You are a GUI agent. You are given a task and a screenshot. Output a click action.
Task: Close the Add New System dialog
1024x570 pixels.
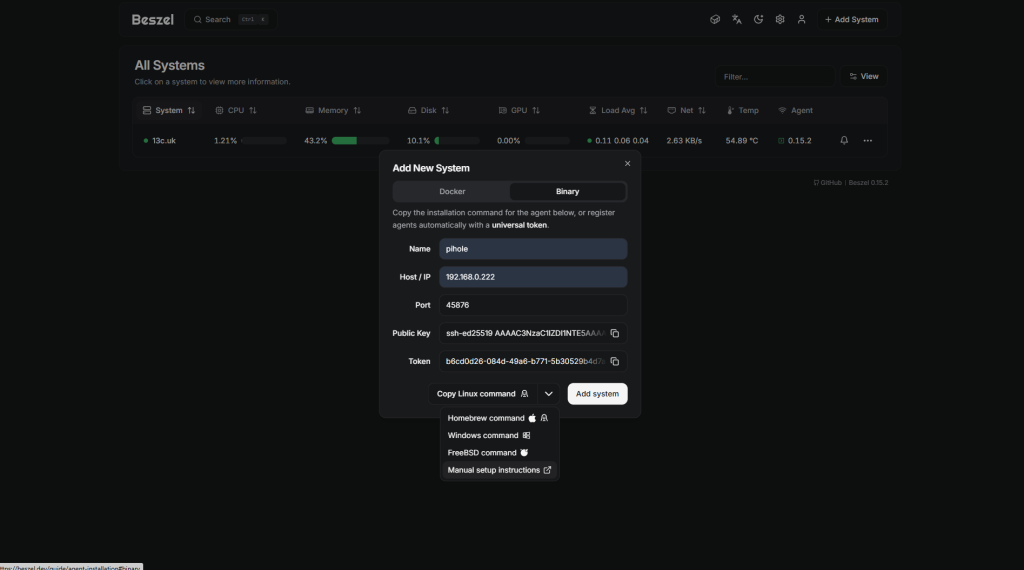[x=628, y=163]
